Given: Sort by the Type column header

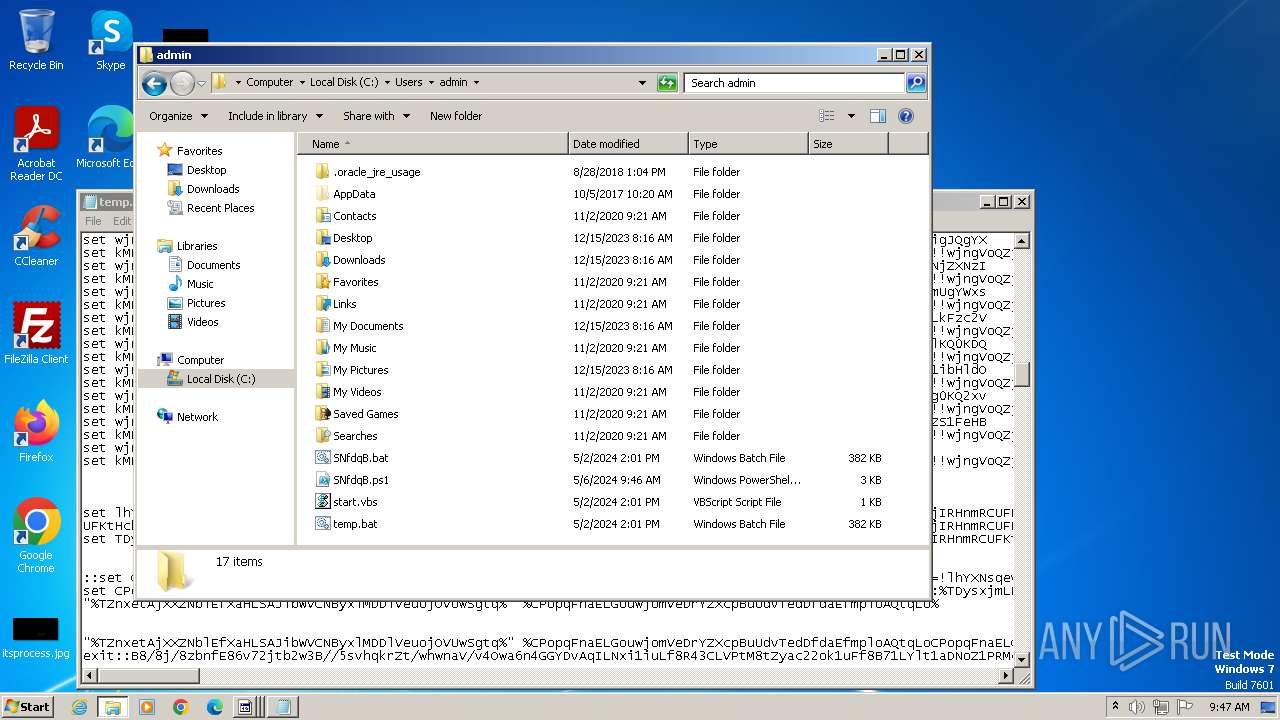Looking at the screenshot, I should pos(747,144).
